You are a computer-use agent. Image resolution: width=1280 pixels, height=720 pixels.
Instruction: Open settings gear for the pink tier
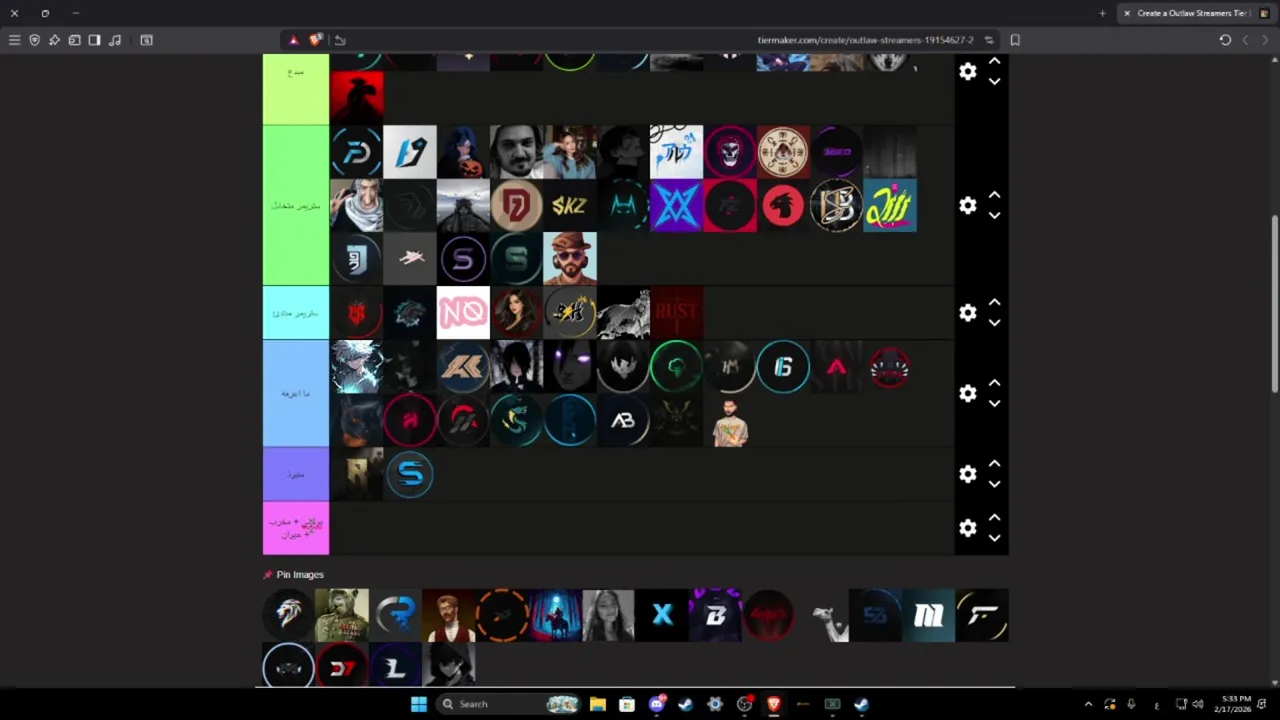tap(967, 528)
